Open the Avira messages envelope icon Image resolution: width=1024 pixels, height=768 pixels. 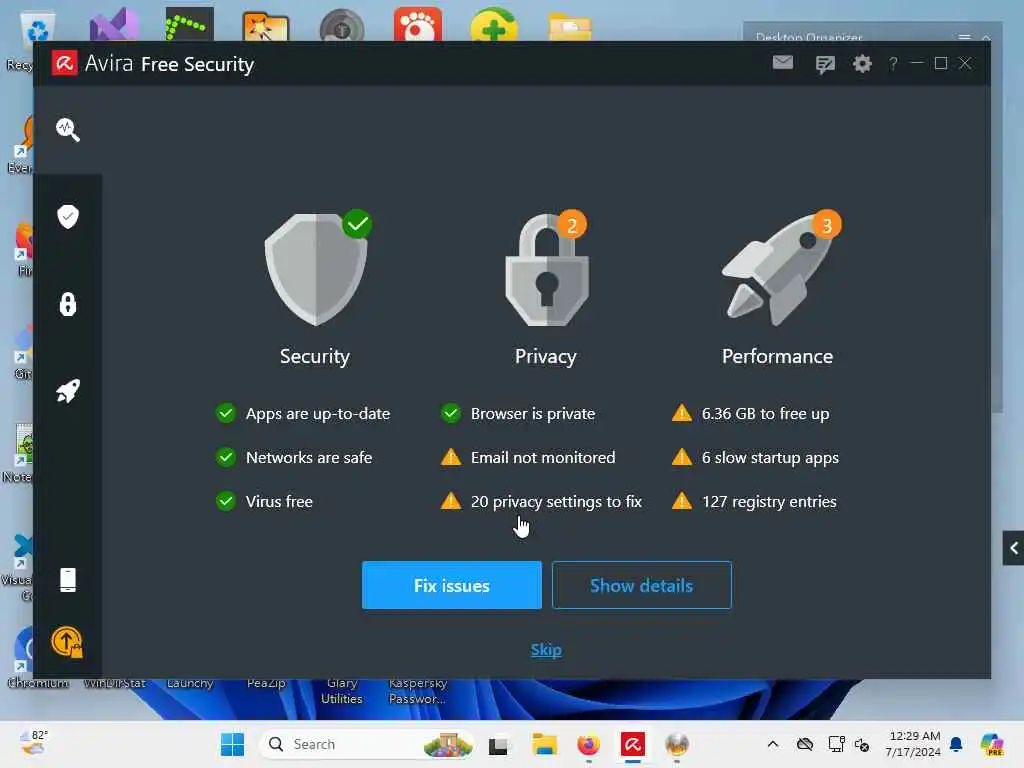(x=782, y=63)
